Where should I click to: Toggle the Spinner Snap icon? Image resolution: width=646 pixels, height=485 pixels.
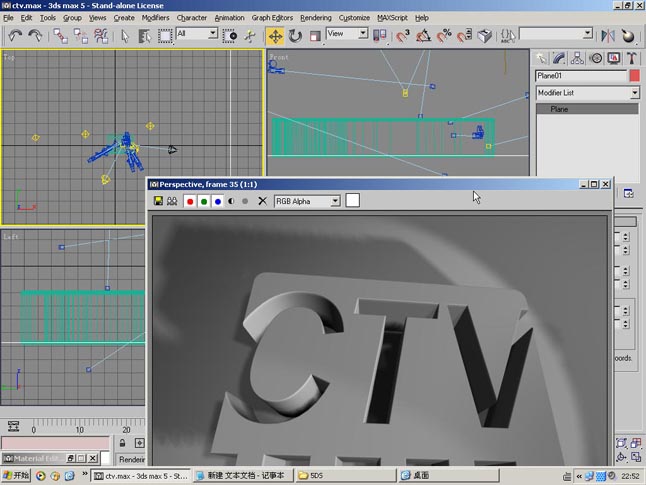pyautogui.click(x=465, y=36)
